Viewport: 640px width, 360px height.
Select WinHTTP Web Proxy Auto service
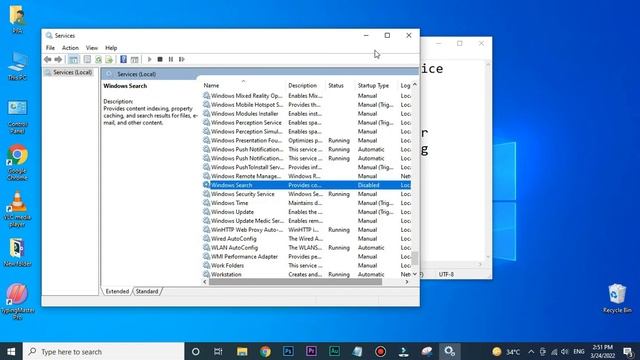coord(307,230)
